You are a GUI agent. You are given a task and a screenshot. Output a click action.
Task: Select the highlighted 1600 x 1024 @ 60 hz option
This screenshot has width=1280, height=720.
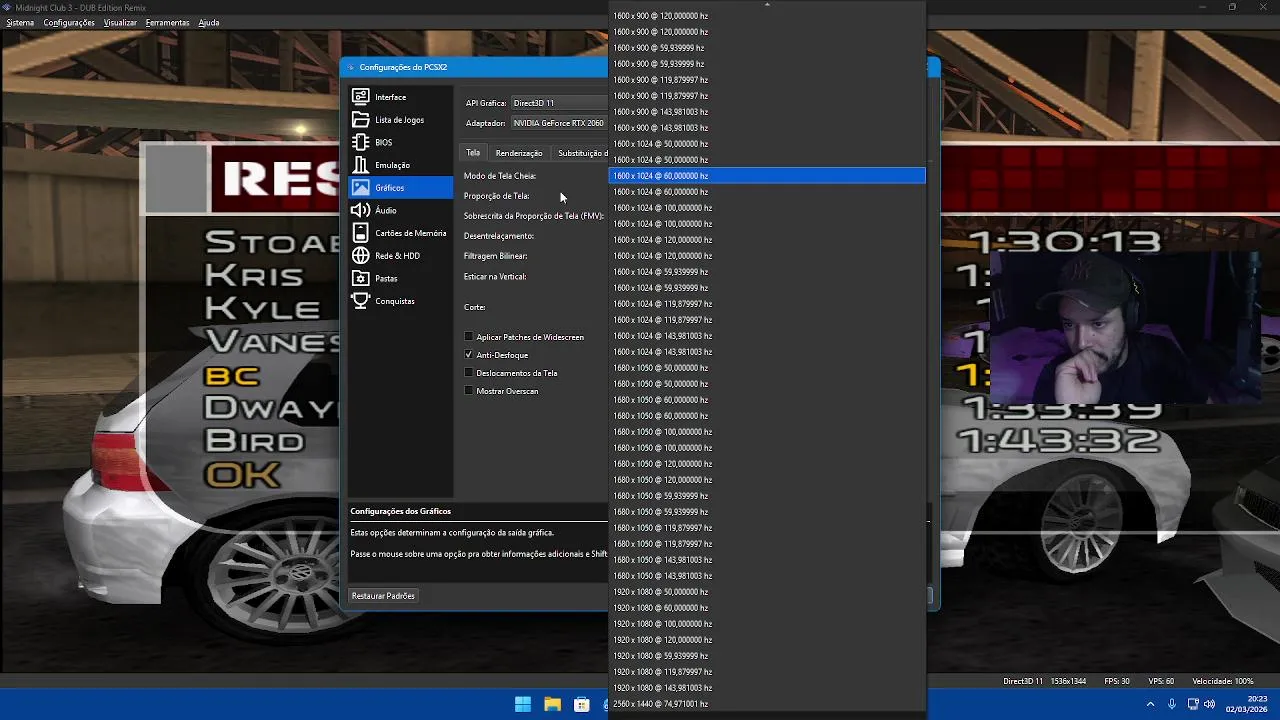[x=767, y=176]
